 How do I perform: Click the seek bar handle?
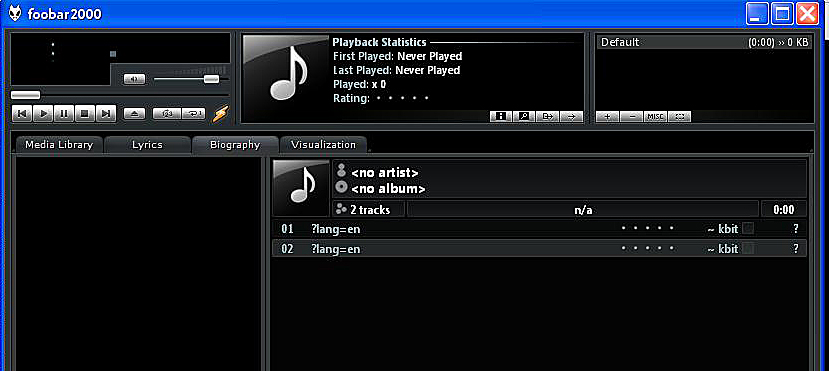pyautogui.click(x=25, y=95)
